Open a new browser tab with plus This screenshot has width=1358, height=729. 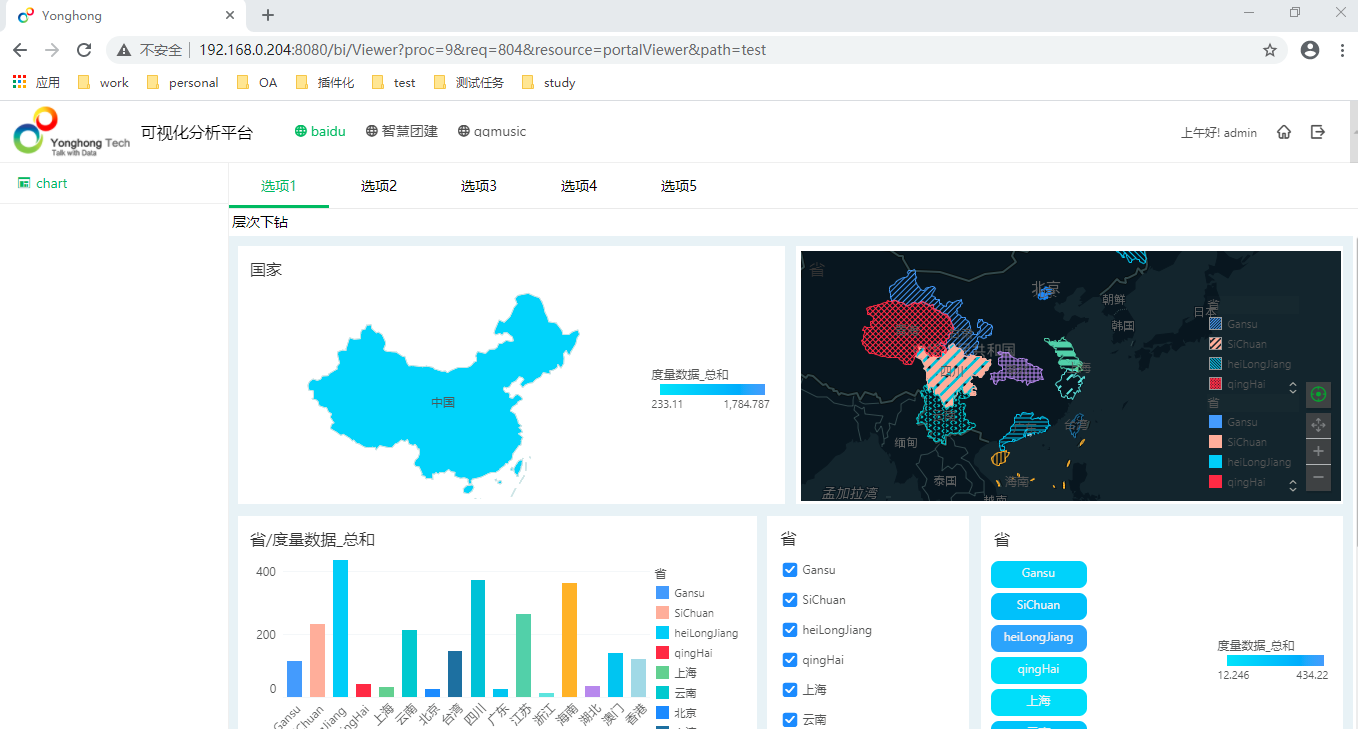268,15
